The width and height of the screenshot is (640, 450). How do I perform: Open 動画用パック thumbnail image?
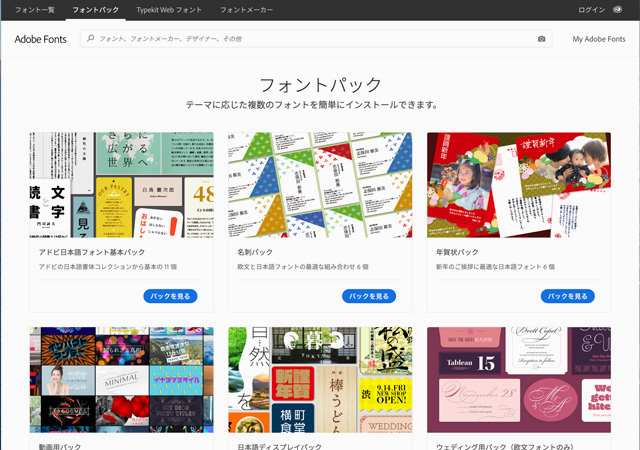122,380
